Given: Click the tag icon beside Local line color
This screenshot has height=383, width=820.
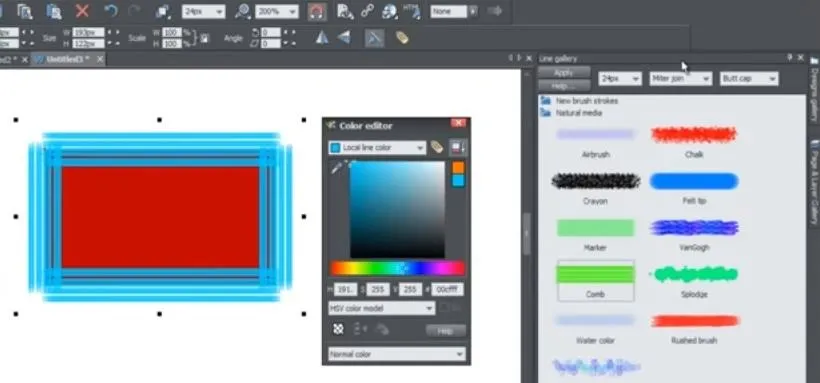Looking at the screenshot, I should pos(437,148).
